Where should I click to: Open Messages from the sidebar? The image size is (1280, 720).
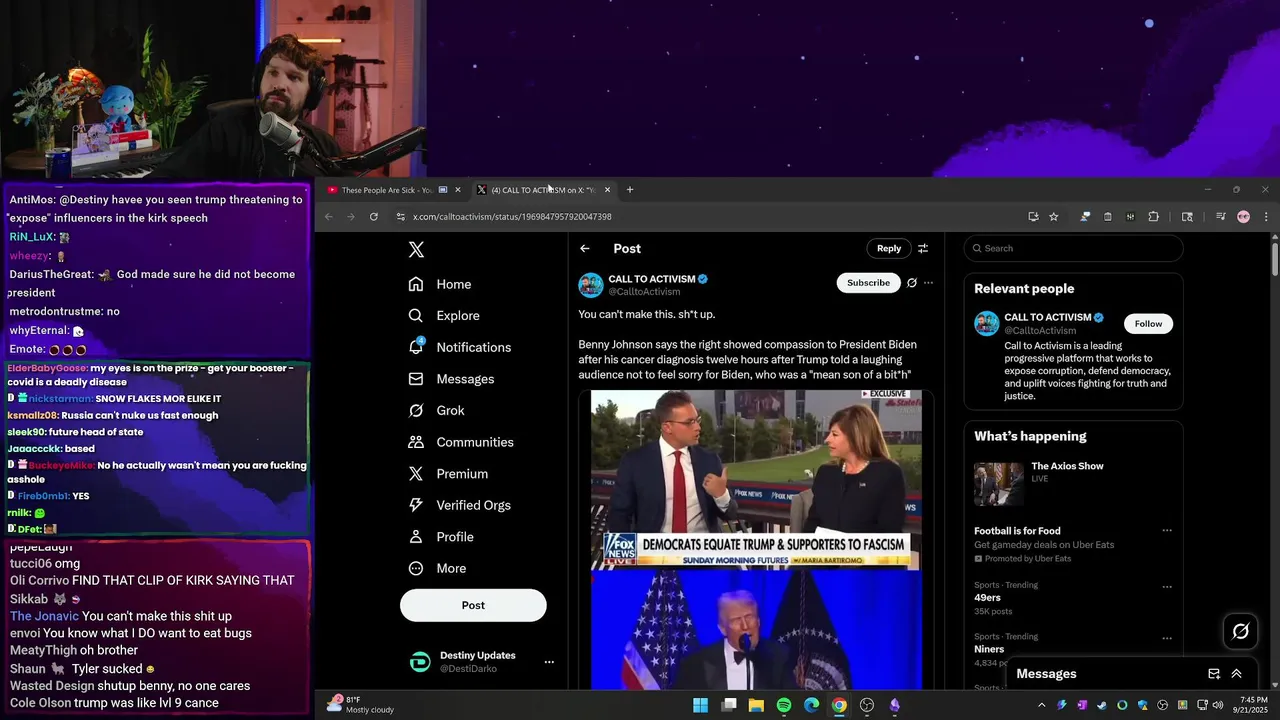point(451,379)
